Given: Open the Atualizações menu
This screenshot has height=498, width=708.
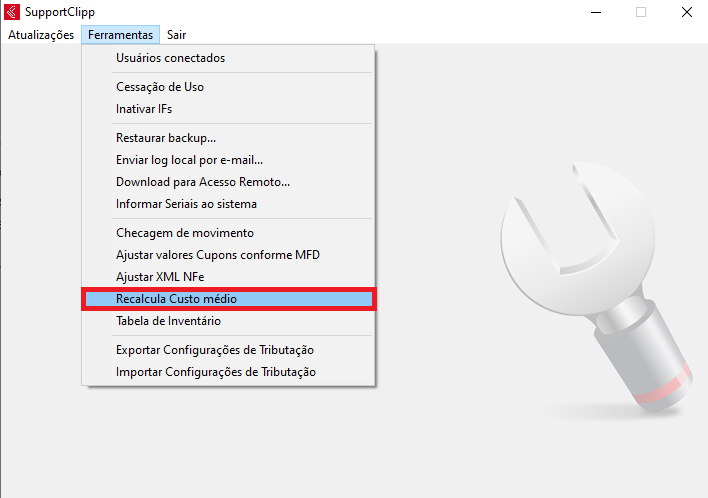Looking at the screenshot, I should click(41, 34).
